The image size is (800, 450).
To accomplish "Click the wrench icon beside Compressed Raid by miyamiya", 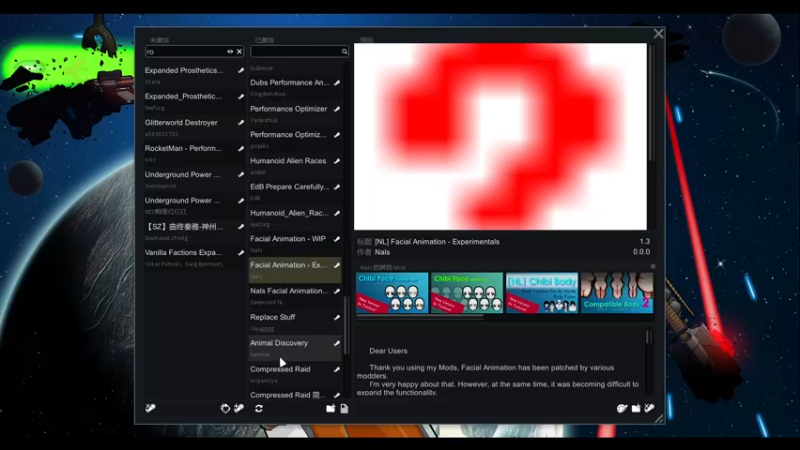I will pos(337,369).
